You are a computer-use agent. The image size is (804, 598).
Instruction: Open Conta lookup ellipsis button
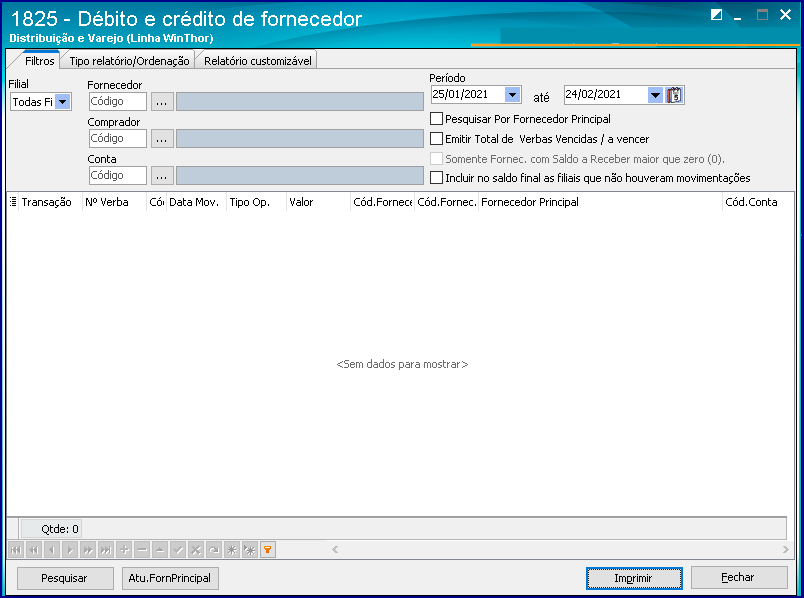pyautogui.click(x=162, y=175)
